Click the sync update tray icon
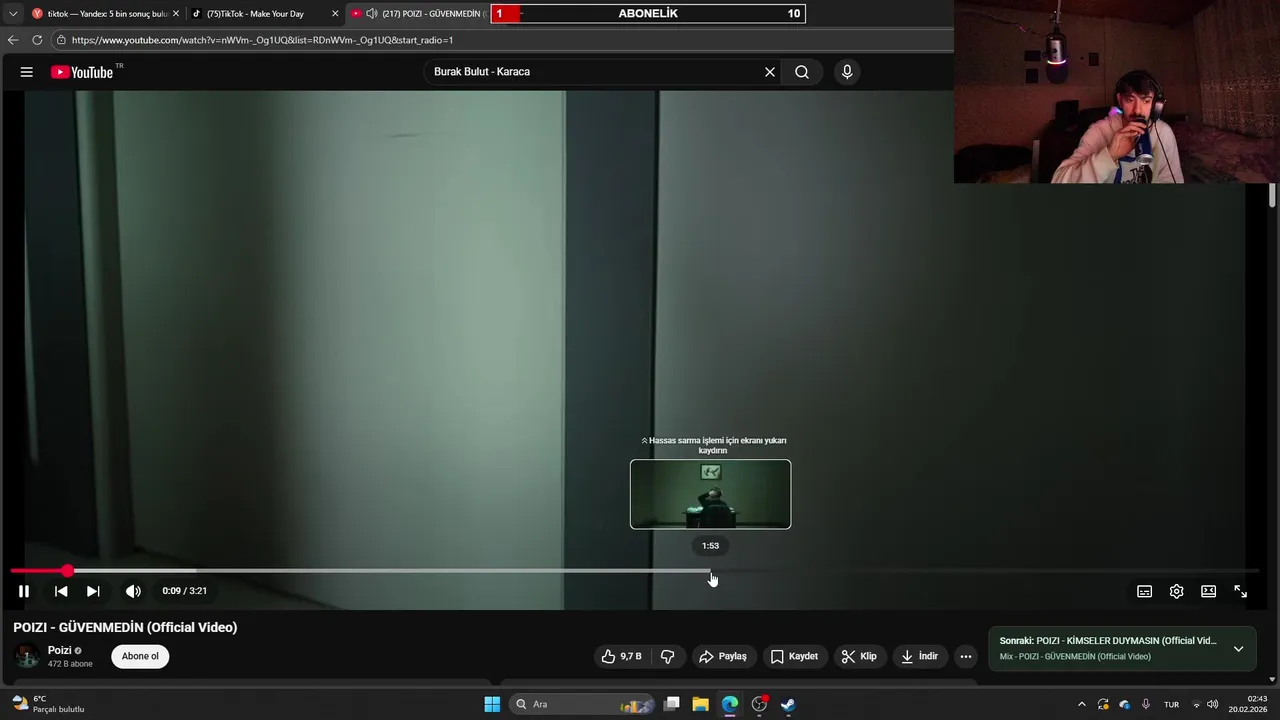Viewport: 1280px width, 720px height. [x=1103, y=704]
